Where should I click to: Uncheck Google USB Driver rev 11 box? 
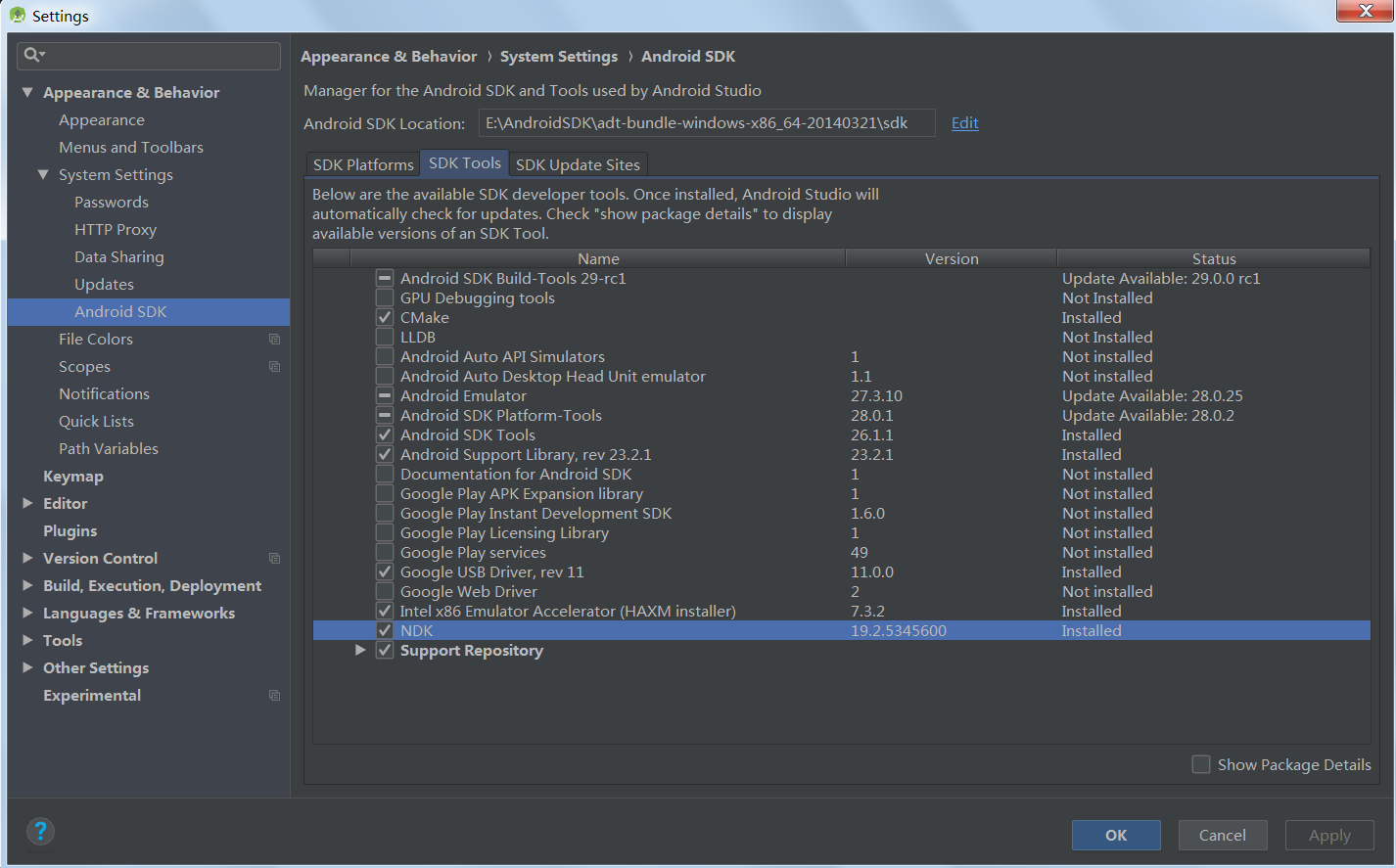tap(385, 572)
